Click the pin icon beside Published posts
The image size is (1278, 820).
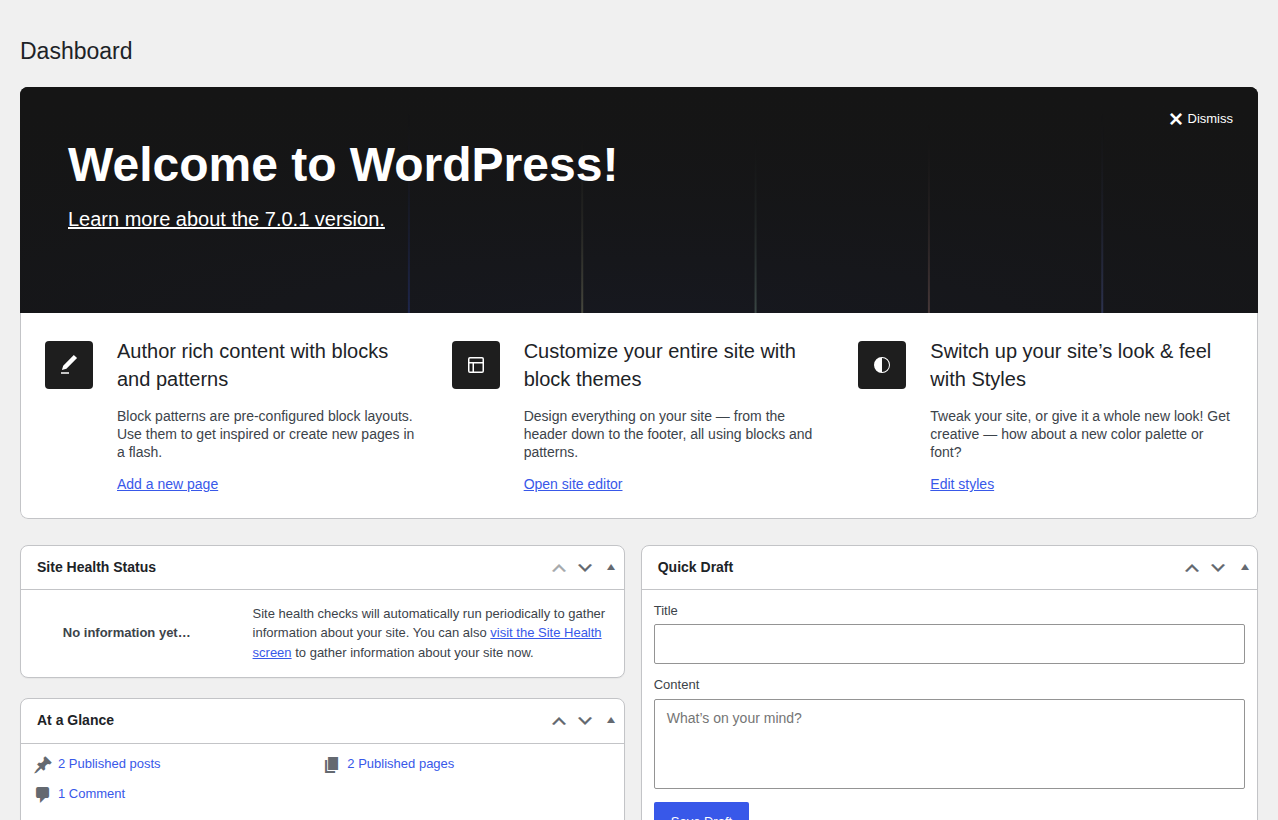(x=43, y=765)
